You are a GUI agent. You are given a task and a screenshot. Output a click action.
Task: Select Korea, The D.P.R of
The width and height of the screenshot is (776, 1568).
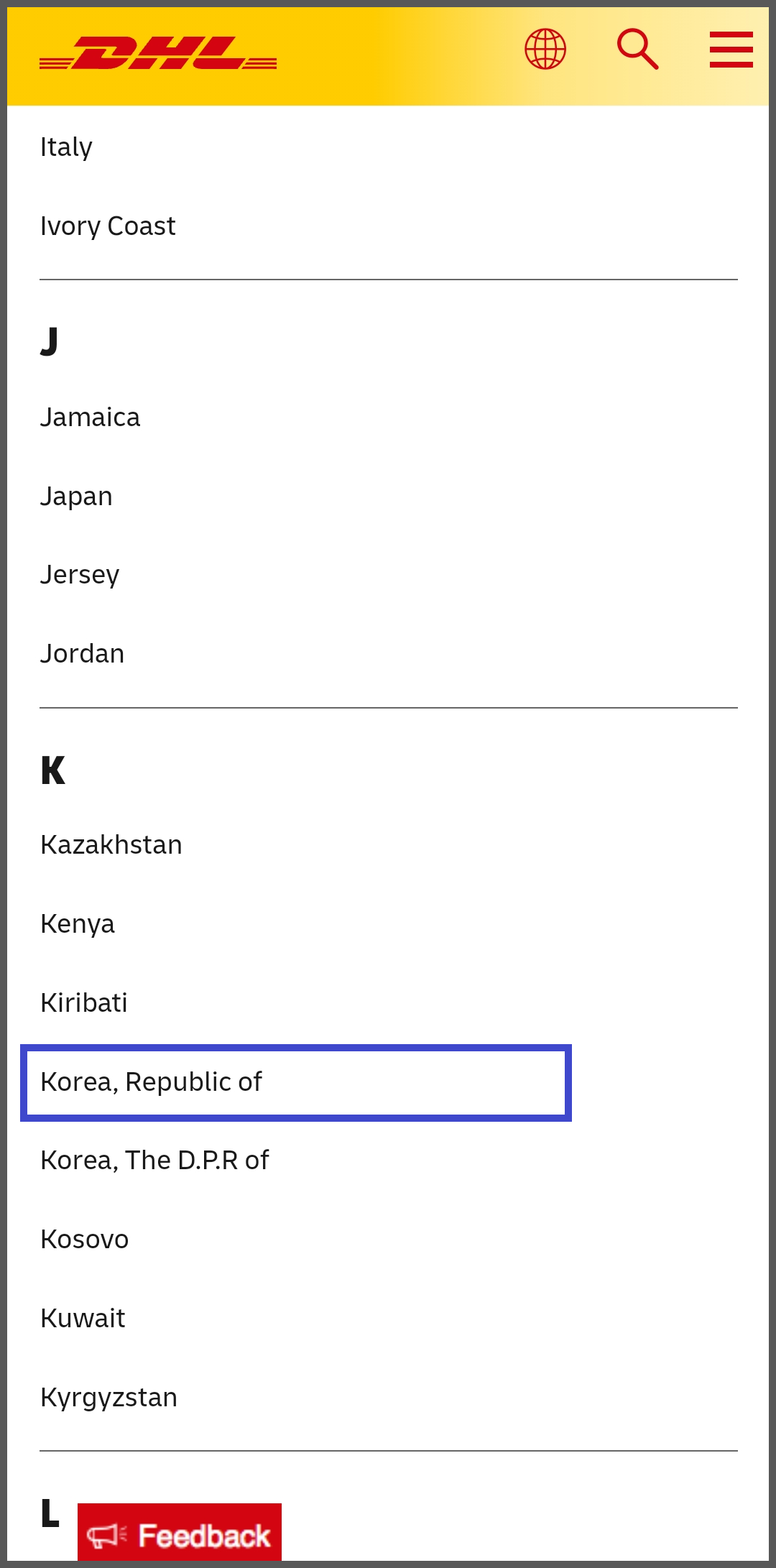coord(154,1161)
